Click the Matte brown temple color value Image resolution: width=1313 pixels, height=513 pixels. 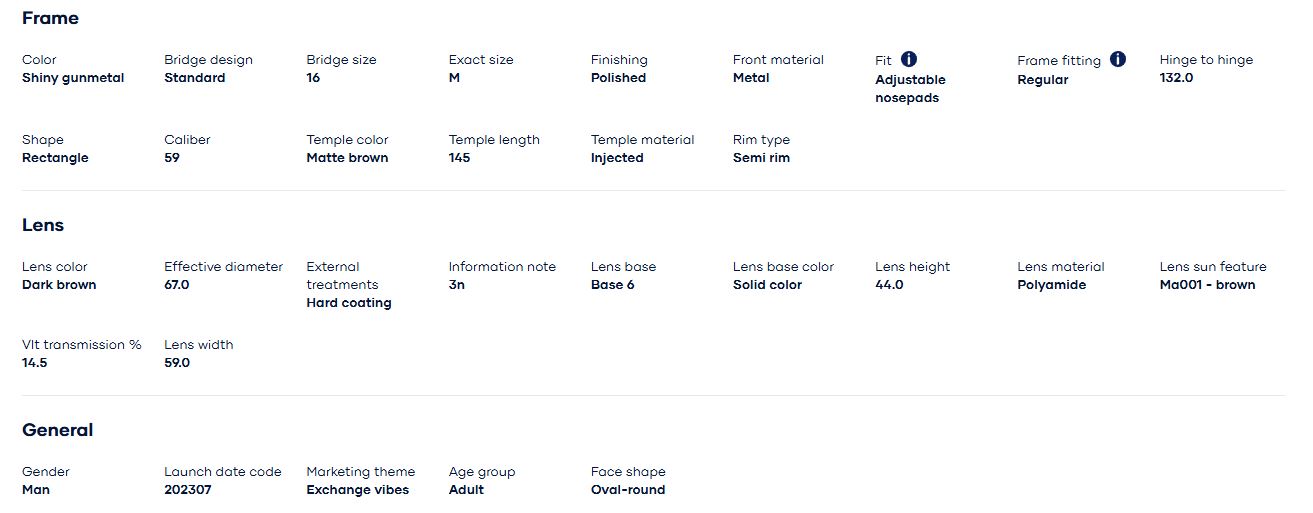pos(347,158)
